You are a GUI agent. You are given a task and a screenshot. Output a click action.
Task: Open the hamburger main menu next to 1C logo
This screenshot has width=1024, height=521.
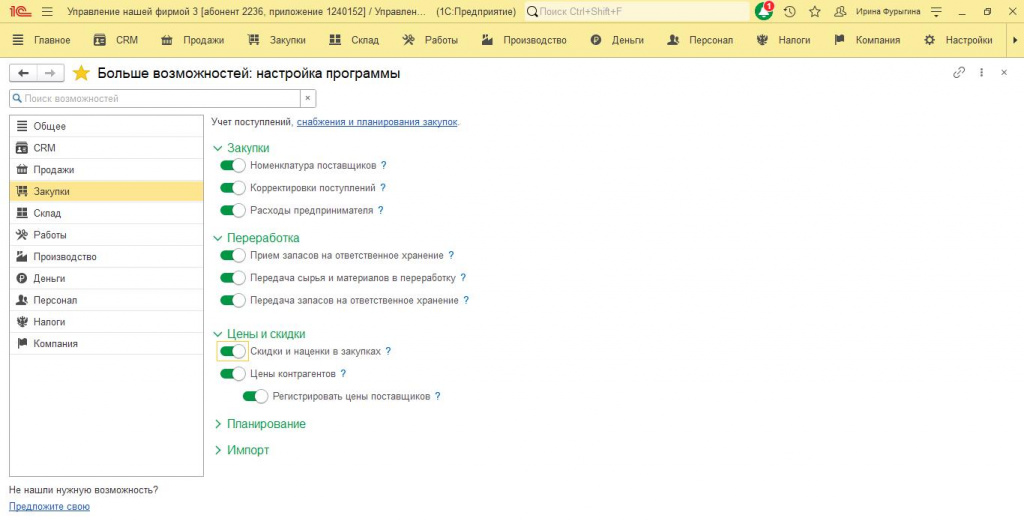point(47,12)
